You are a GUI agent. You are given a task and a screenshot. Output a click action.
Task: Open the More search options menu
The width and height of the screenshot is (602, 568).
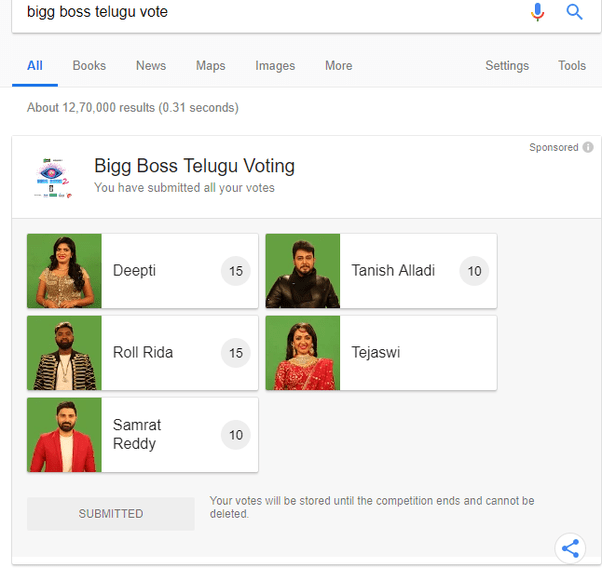(338, 66)
